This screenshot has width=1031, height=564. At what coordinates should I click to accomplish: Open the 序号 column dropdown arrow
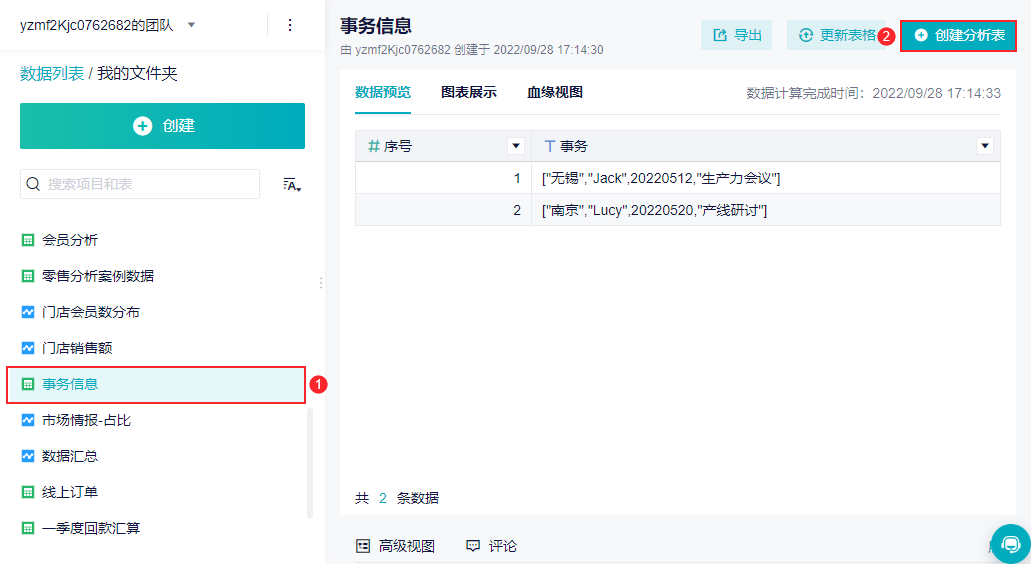(x=516, y=146)
